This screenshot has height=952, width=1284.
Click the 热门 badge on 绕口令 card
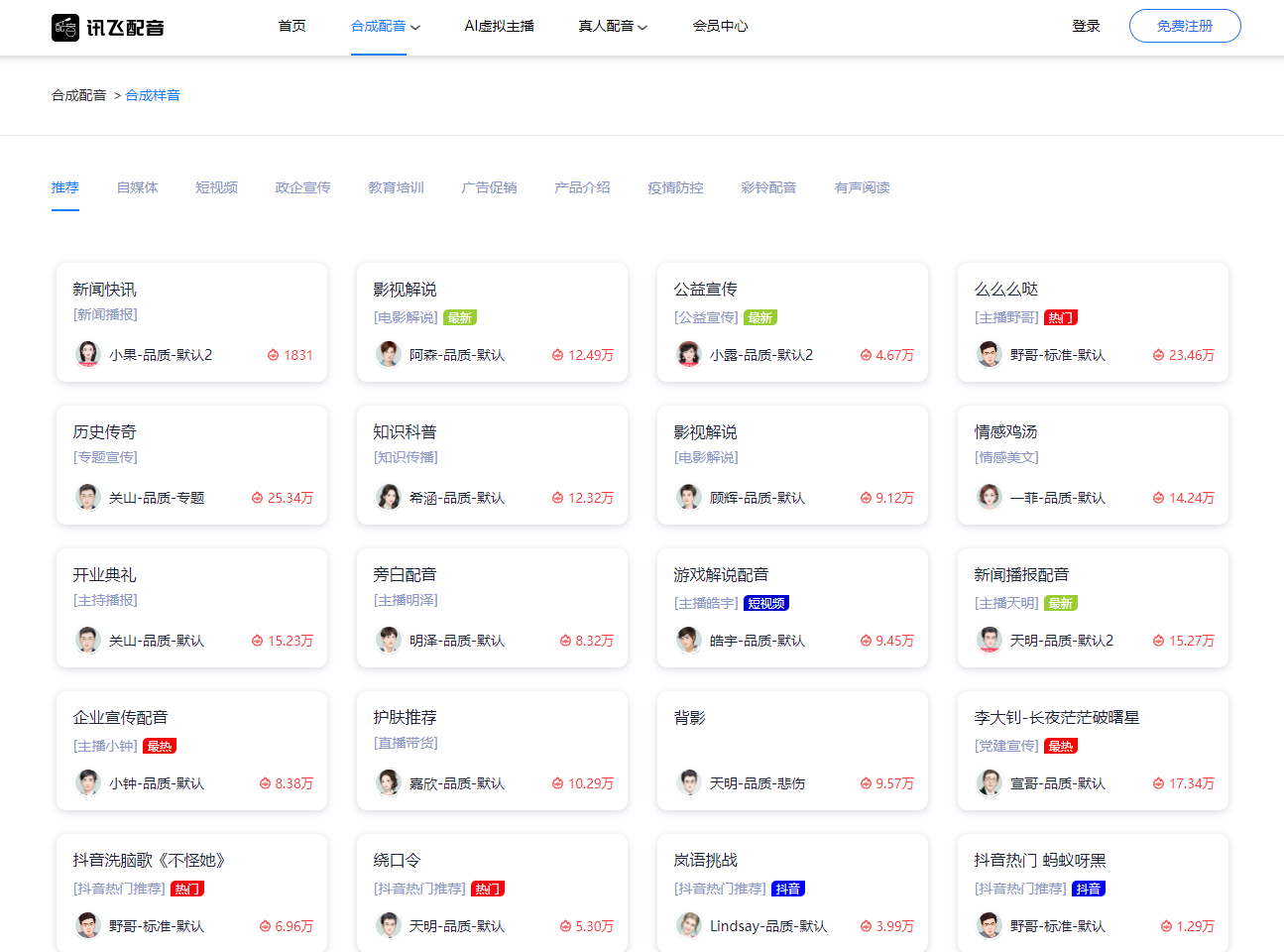point(487,889)
